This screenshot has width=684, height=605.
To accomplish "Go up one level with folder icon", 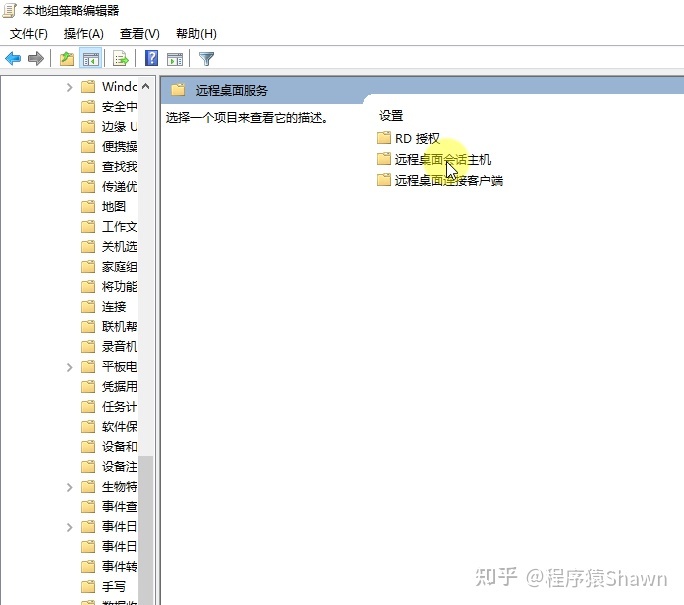I will tap(67, 58).
